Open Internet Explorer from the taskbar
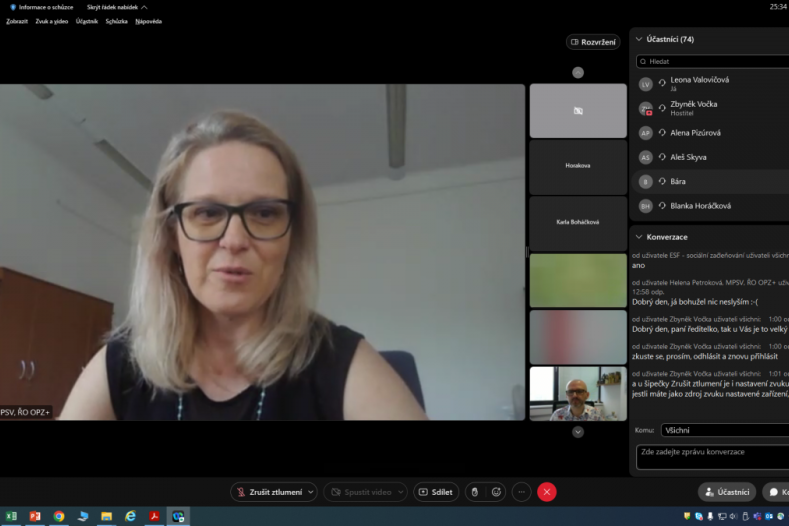This screenshot has width=789, height=526. [x=130, y=516]
